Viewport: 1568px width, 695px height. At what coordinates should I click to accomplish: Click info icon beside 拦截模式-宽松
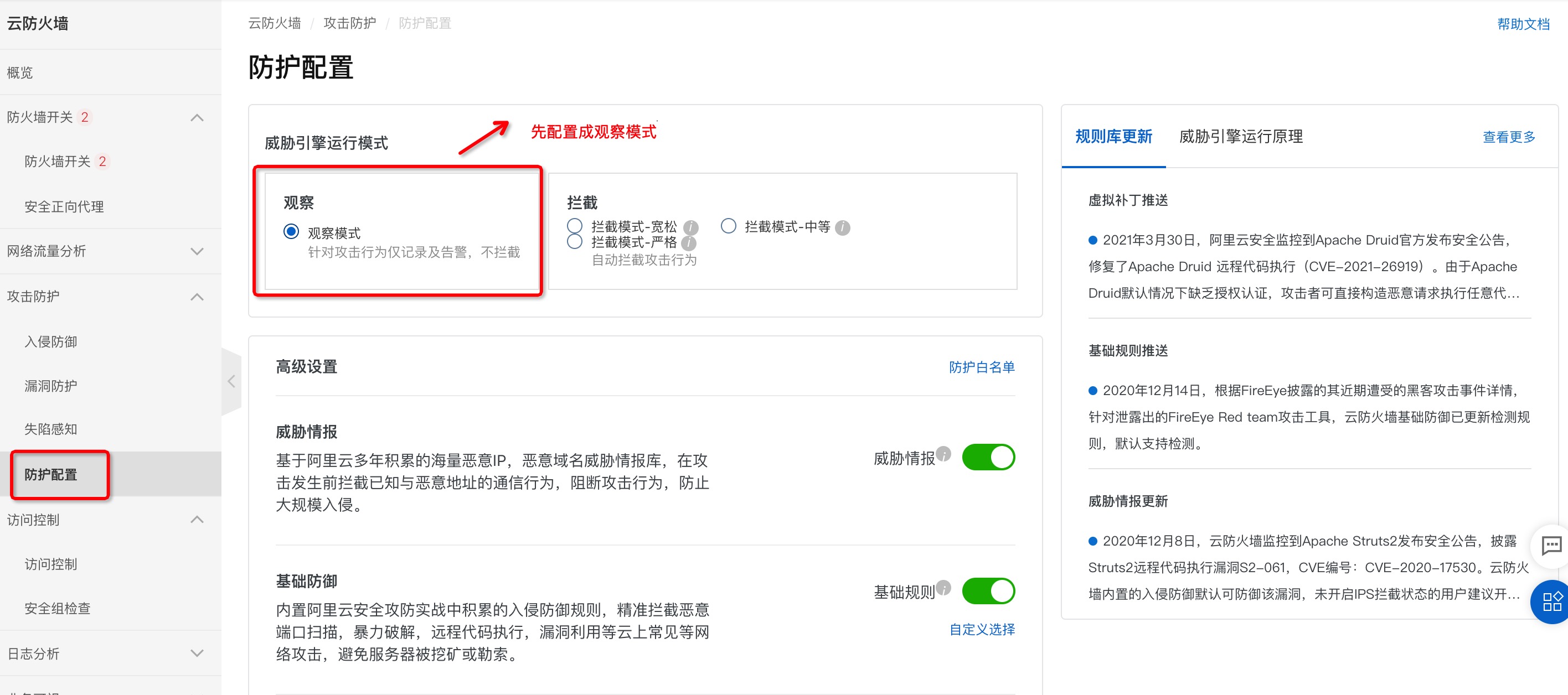coord(690,227)
